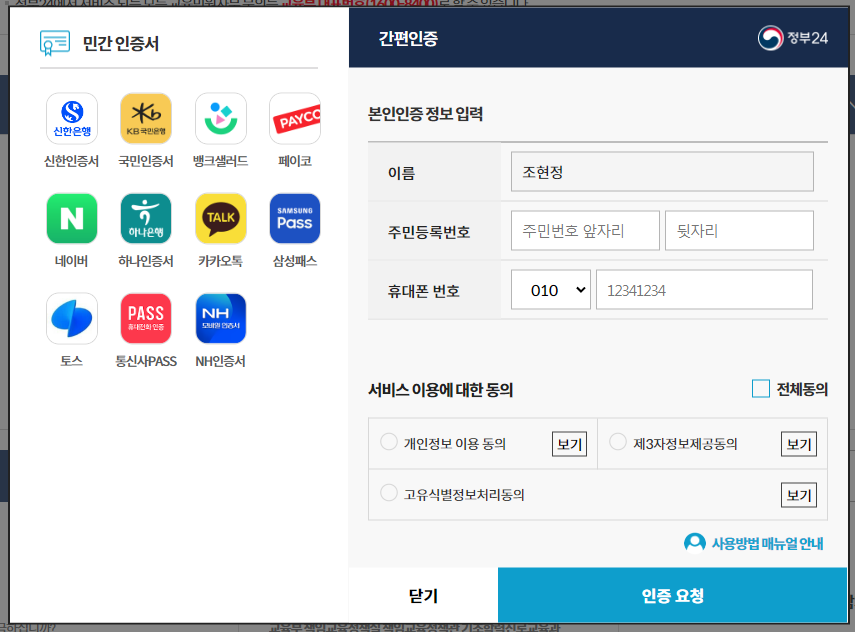Click the 페이코 label text

(295, 161)
